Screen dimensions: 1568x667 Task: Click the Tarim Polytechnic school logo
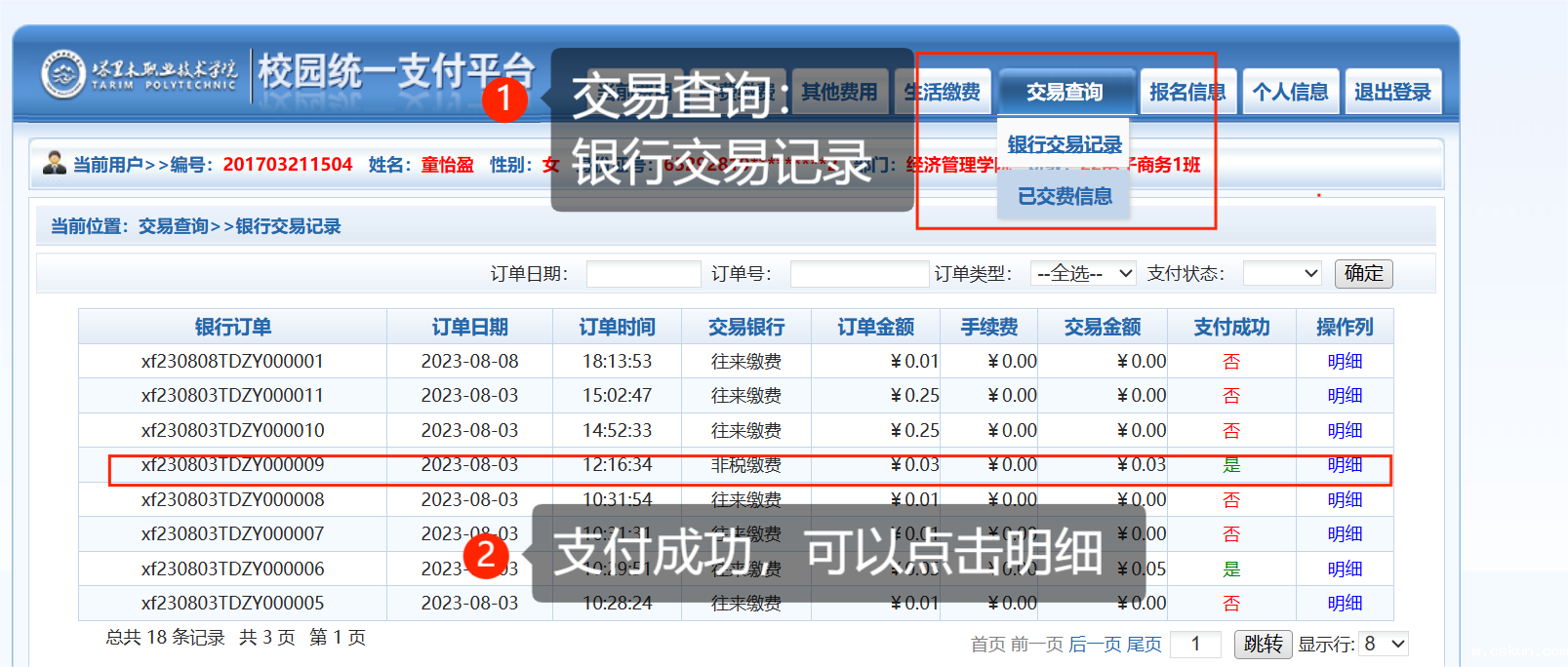tap(138, 75)
